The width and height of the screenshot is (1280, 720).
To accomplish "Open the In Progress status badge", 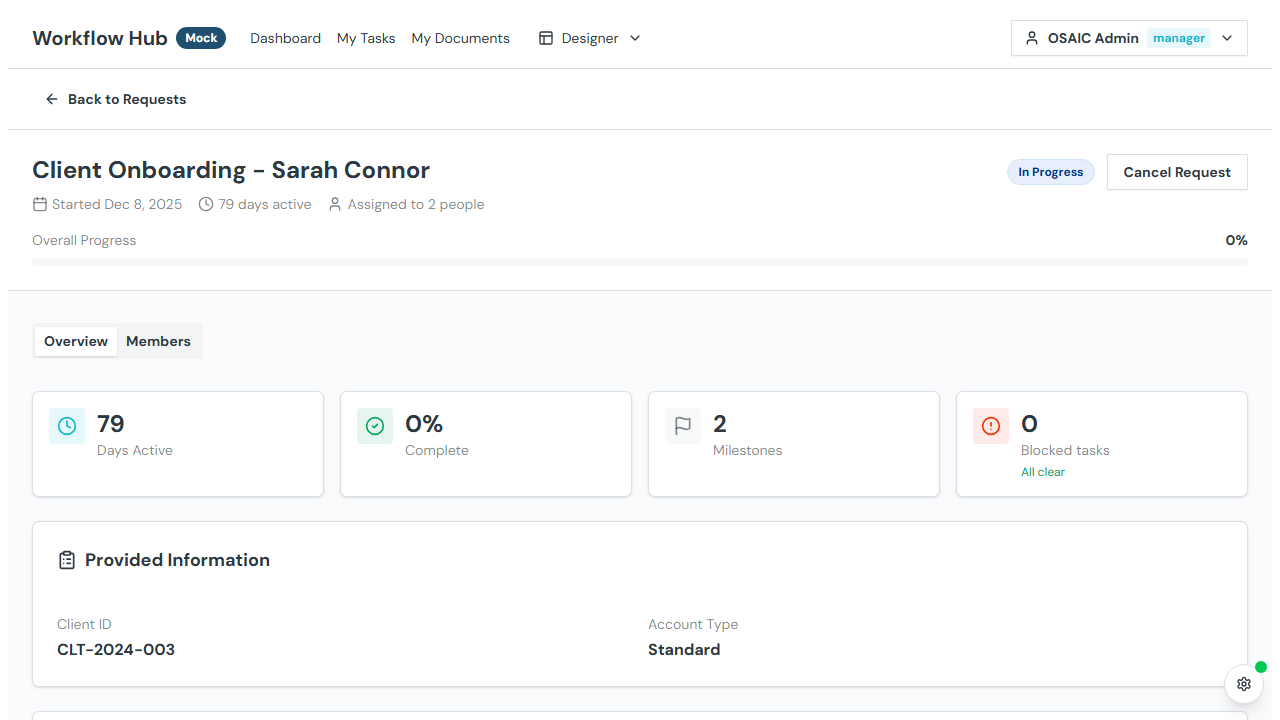I will pos(1050,172).
